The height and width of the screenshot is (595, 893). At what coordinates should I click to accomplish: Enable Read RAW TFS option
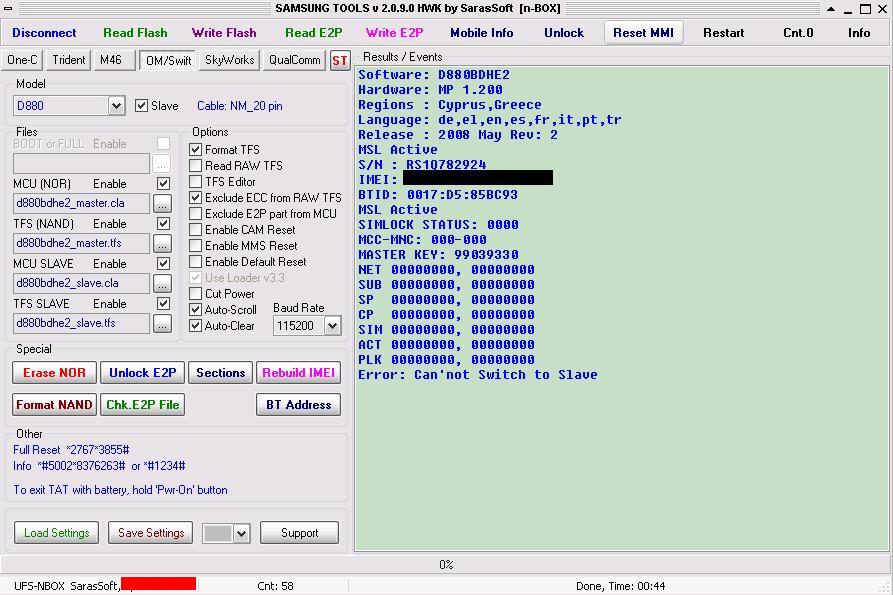195,166
